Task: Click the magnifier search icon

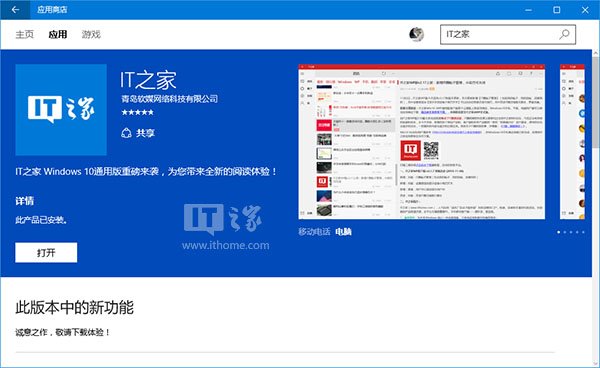Action: [564, 34]
